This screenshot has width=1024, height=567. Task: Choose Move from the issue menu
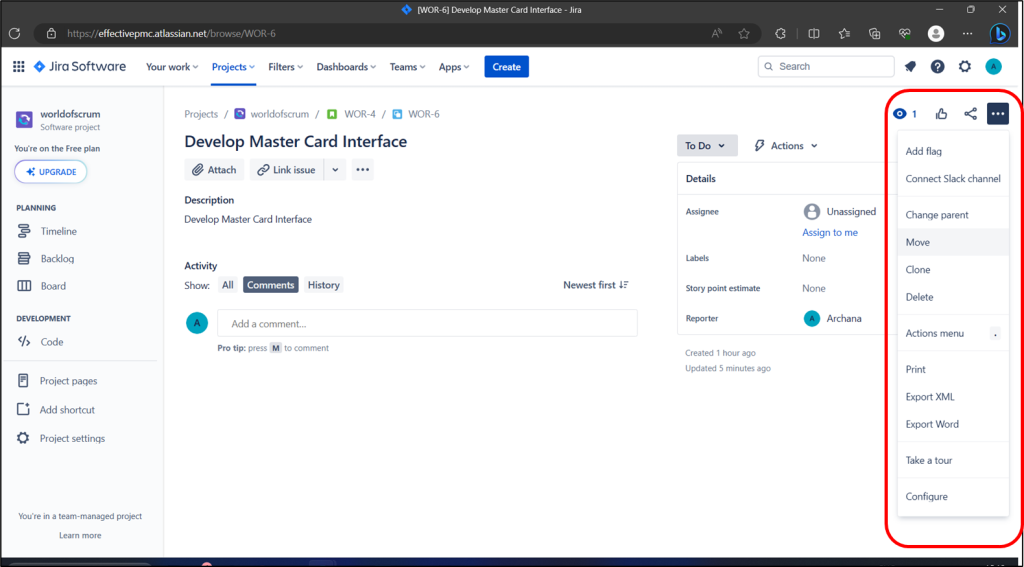pyautogui.click(x=953, y=242)
